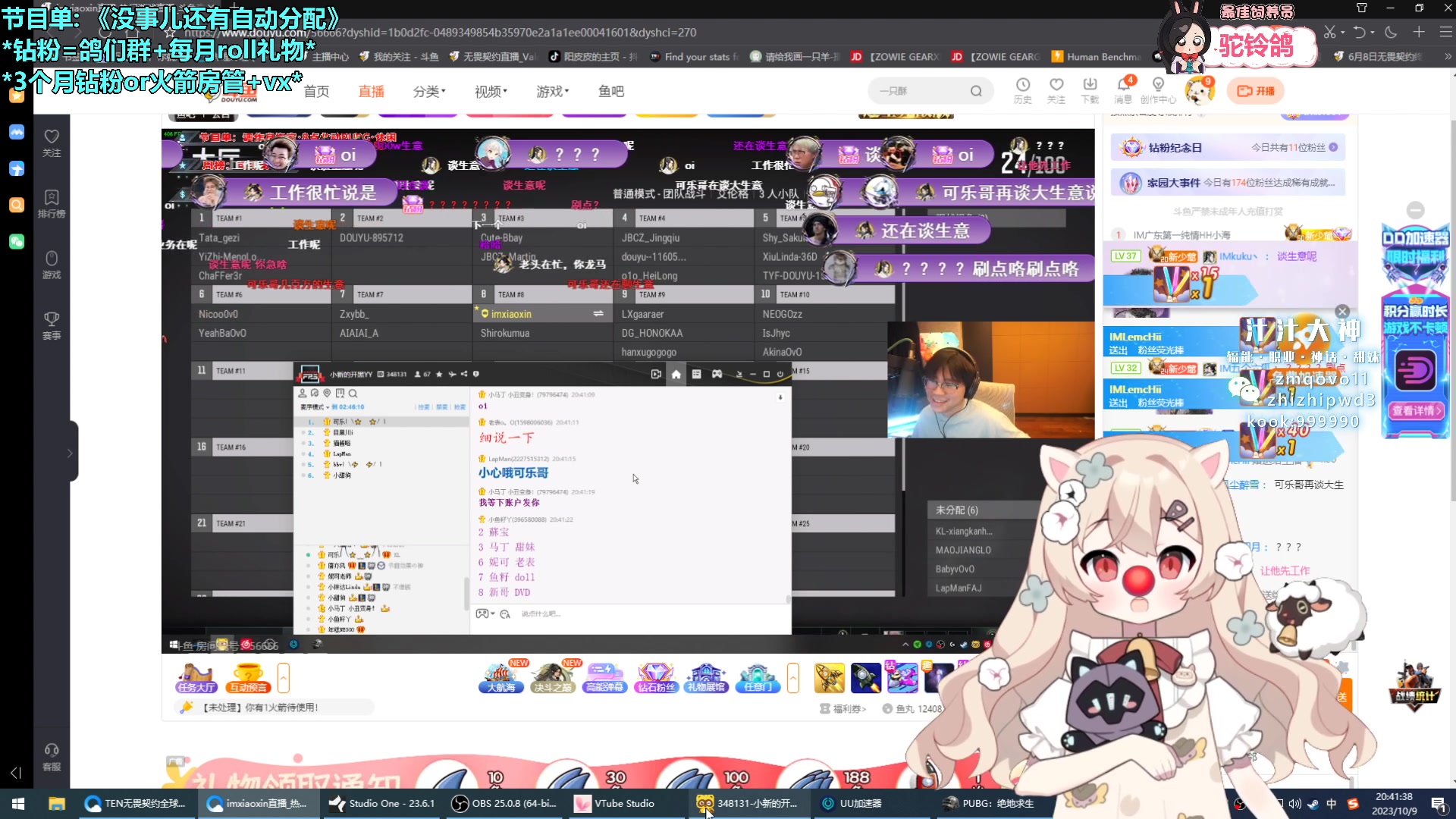
Task: Open the Windows notification center icon
Action: pyautogui.click(x=1439, y=804)
